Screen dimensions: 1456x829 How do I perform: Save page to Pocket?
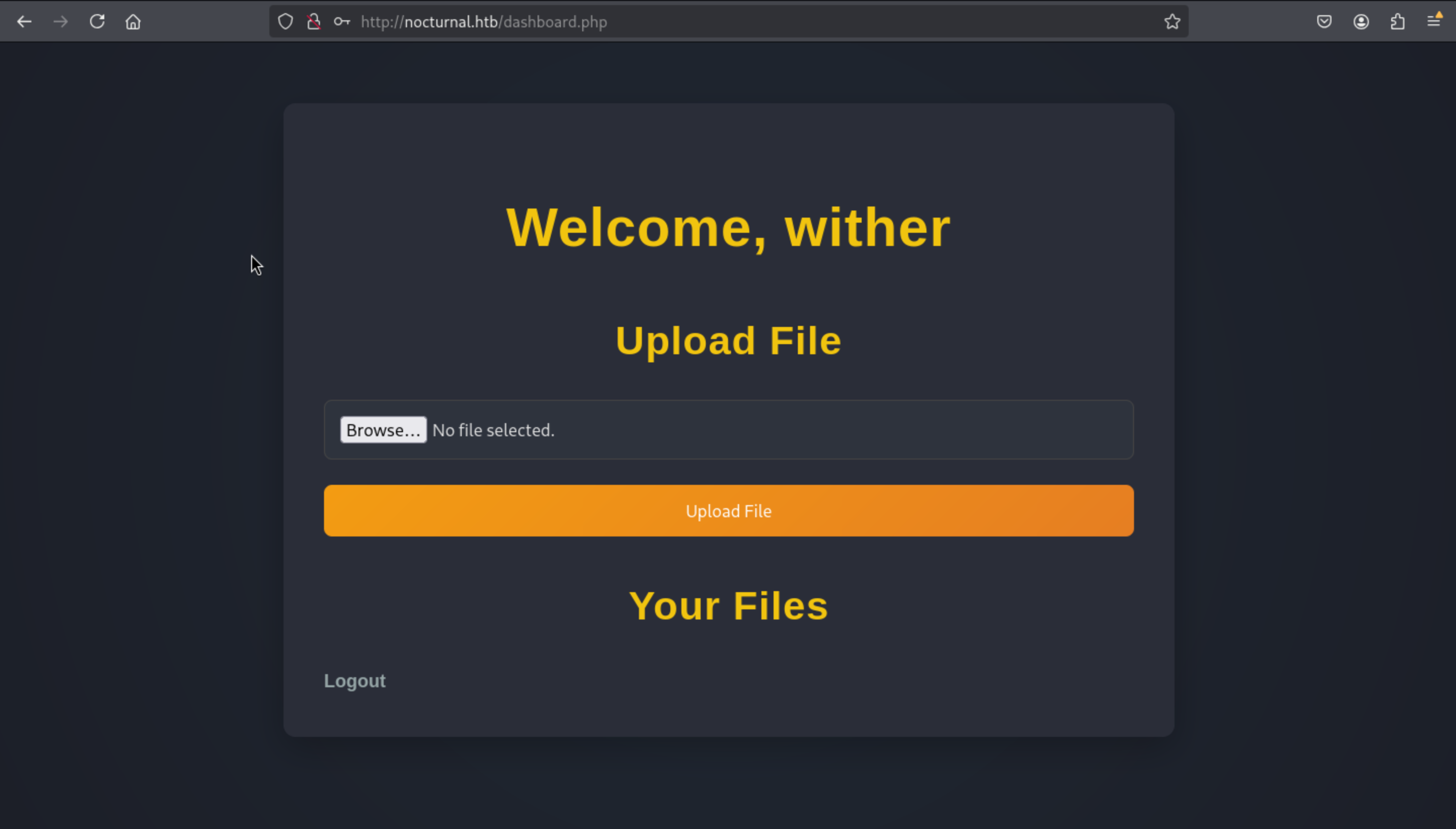tap(1324, 22)
